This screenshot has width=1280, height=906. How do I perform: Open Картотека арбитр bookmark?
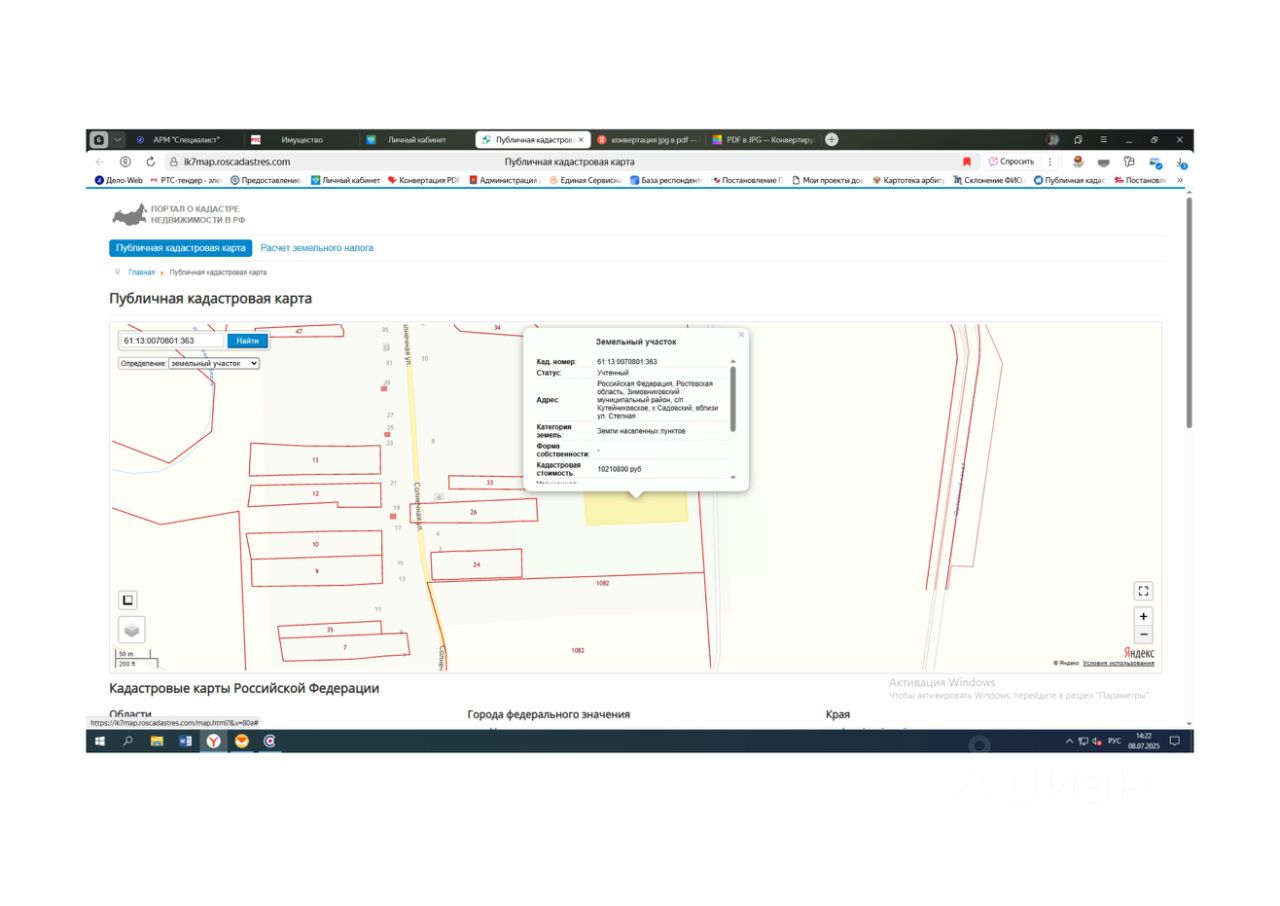point(908,180)
